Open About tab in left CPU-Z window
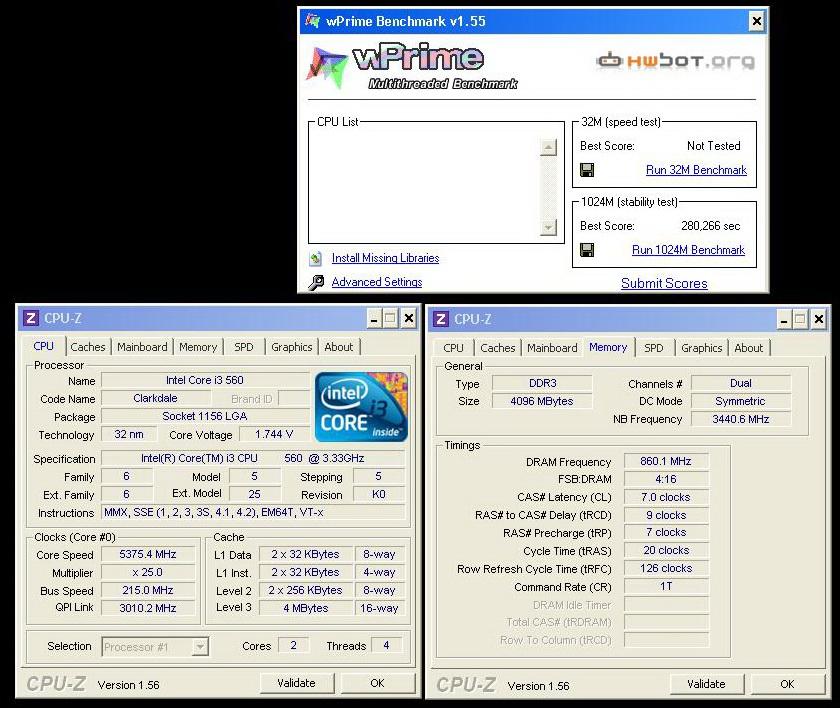 click(339, 347)
